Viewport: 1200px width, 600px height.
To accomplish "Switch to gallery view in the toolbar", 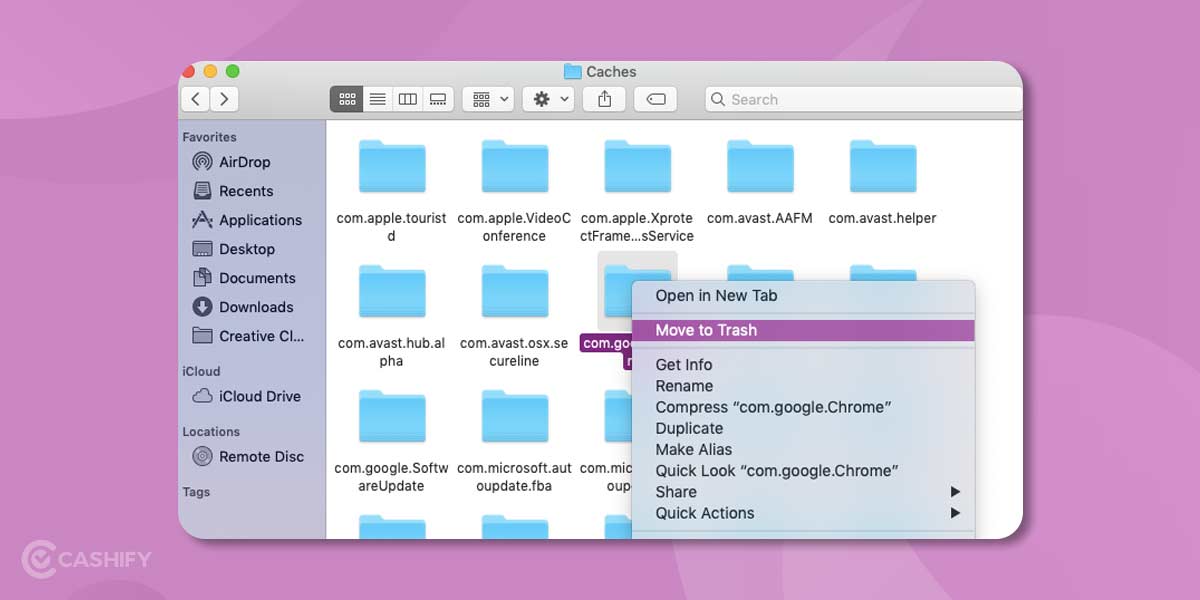I will click(438, 98).
